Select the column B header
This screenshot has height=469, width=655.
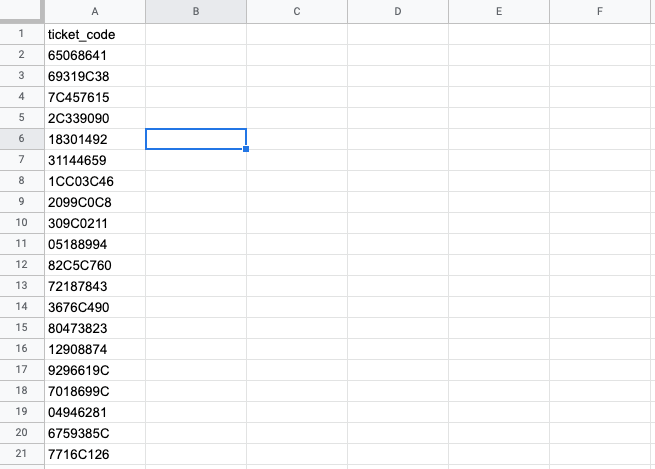(196, 11)
